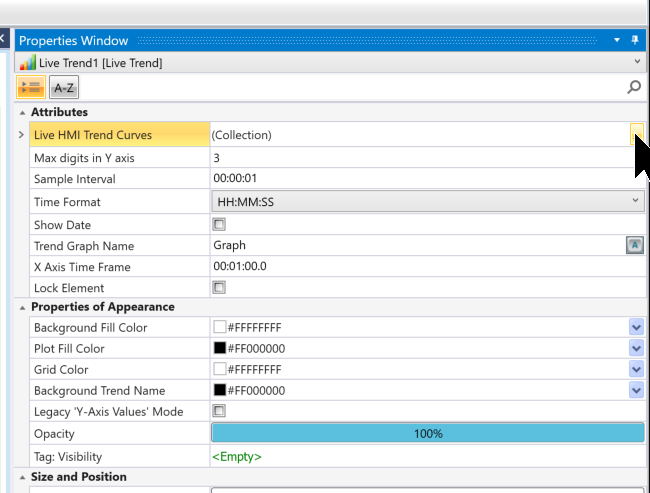Toggle the Lock Element checkbox

tap(219, 287)
